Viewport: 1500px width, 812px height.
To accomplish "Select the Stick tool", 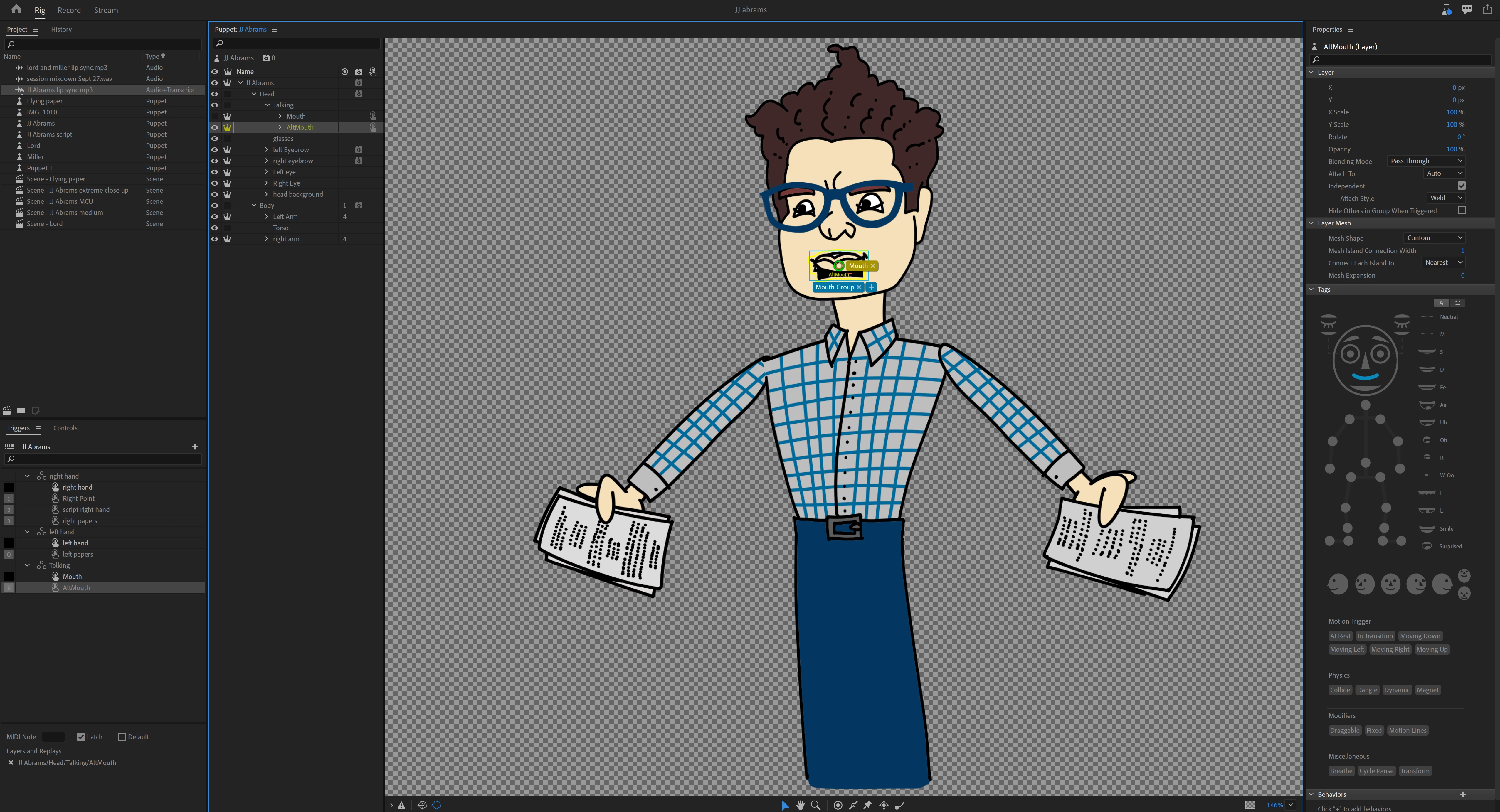I will [x=853, y=805].
